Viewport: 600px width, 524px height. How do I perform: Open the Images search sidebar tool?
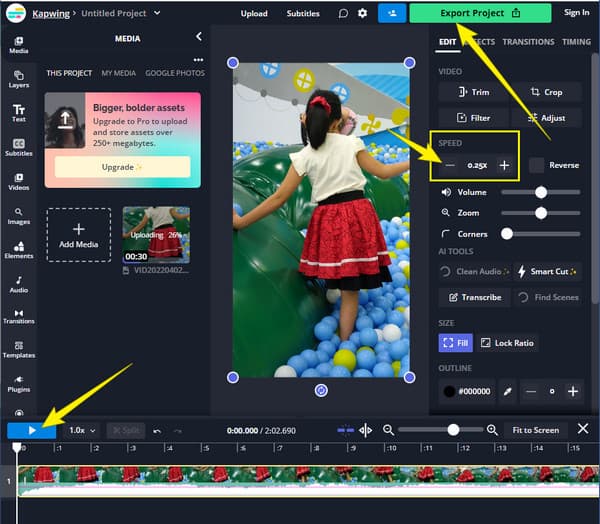click(18, 216)
